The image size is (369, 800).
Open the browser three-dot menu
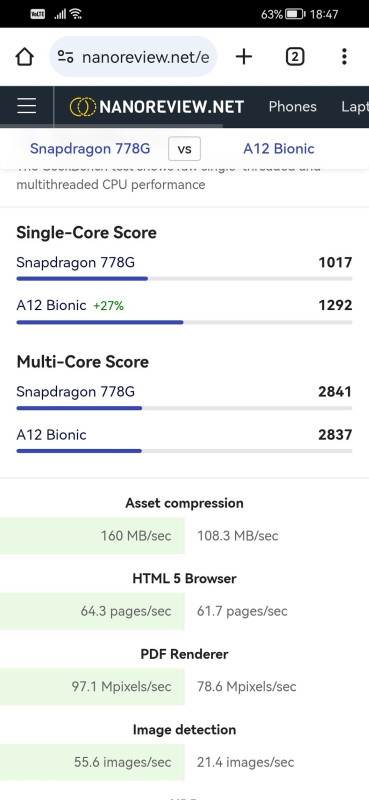(x=345, y=57)
